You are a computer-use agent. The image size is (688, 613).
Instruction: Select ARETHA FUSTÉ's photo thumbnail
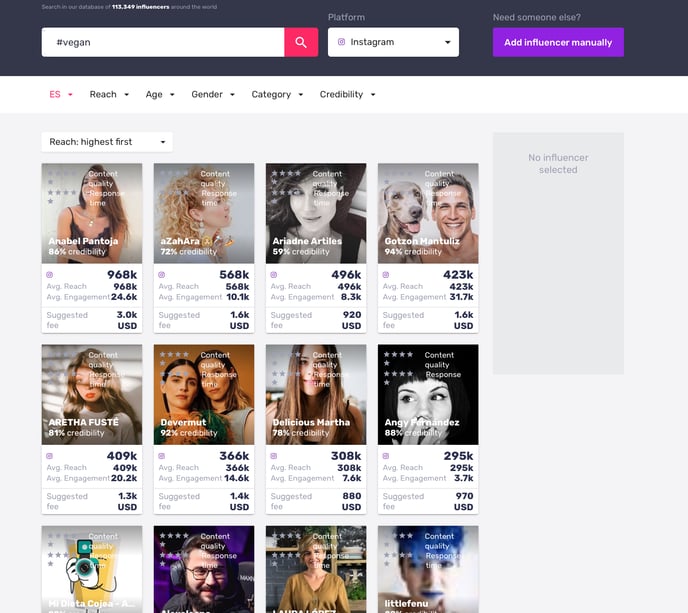(92, 394)
